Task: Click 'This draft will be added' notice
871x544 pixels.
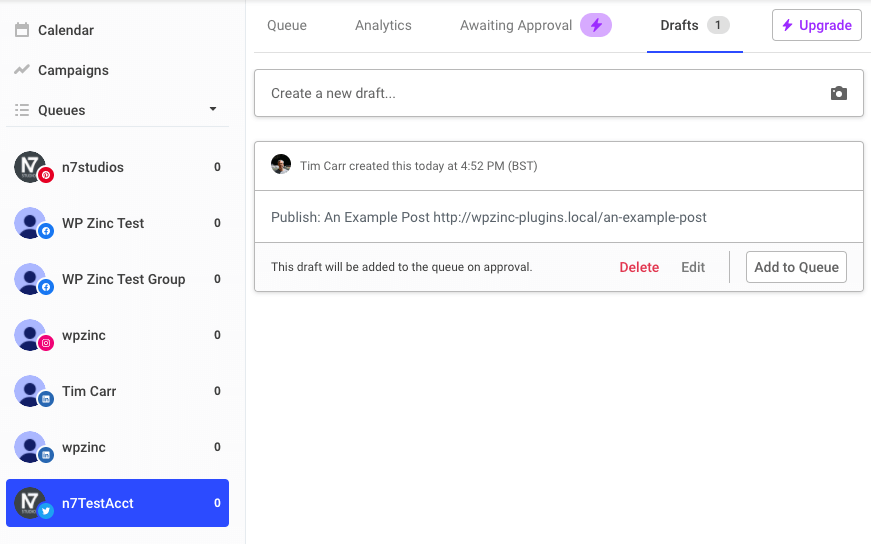Action: pos(402,267)
